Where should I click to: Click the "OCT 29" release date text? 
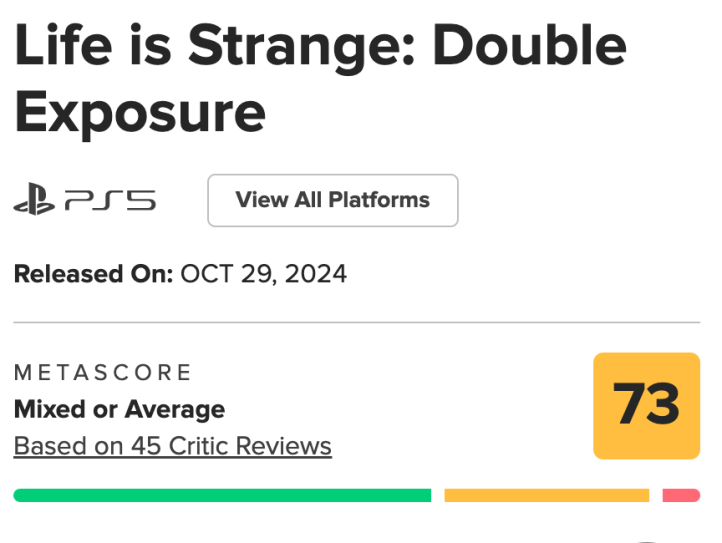(x=228, y=274)
